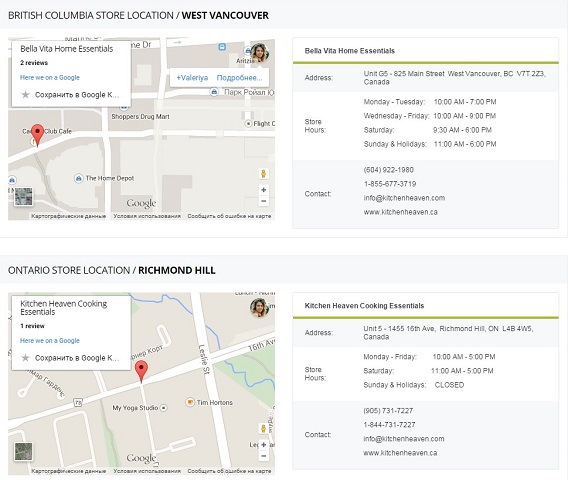The width and height of the screenshot is (568, 480).
Task: Open www.kitchenheaven.ca in West Vancouver contact
Action: 401,212
